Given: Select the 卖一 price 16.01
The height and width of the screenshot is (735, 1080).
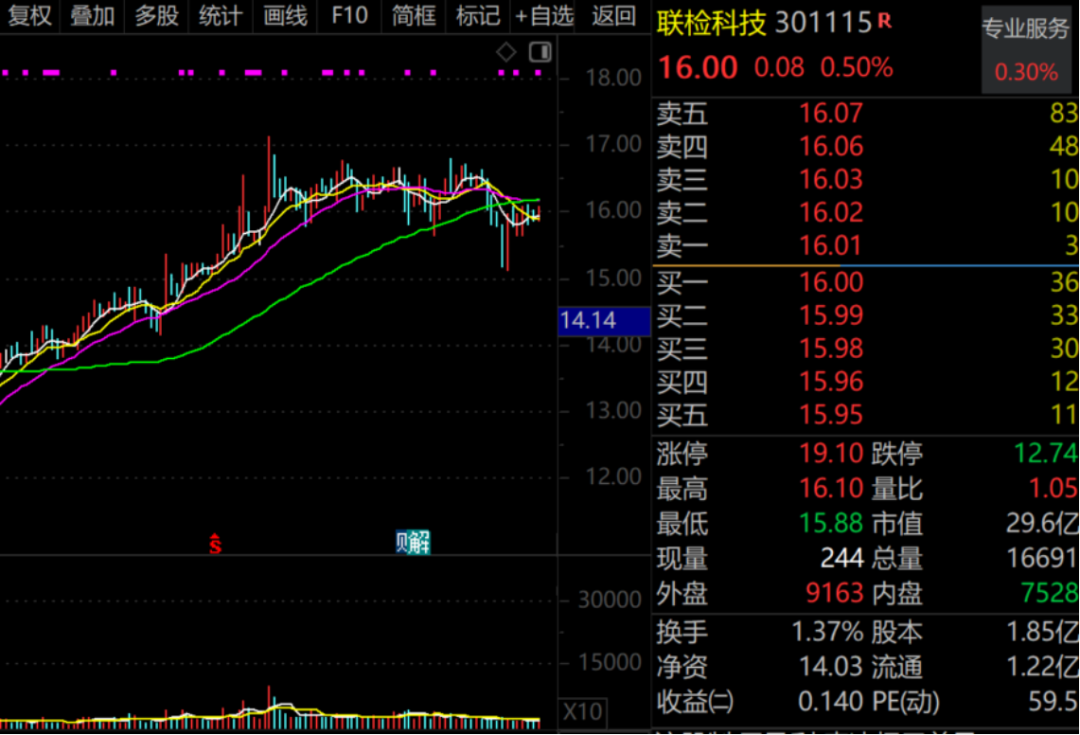Looking at the screenshot, I should [x=830, y=246].
